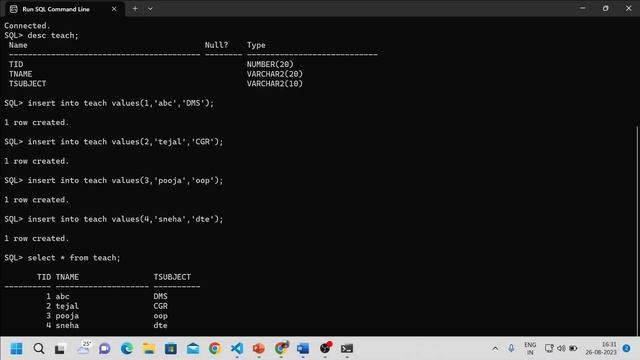Click the 'Null?' column header
This screenshot has height=360, width=640.
[216, 45]
